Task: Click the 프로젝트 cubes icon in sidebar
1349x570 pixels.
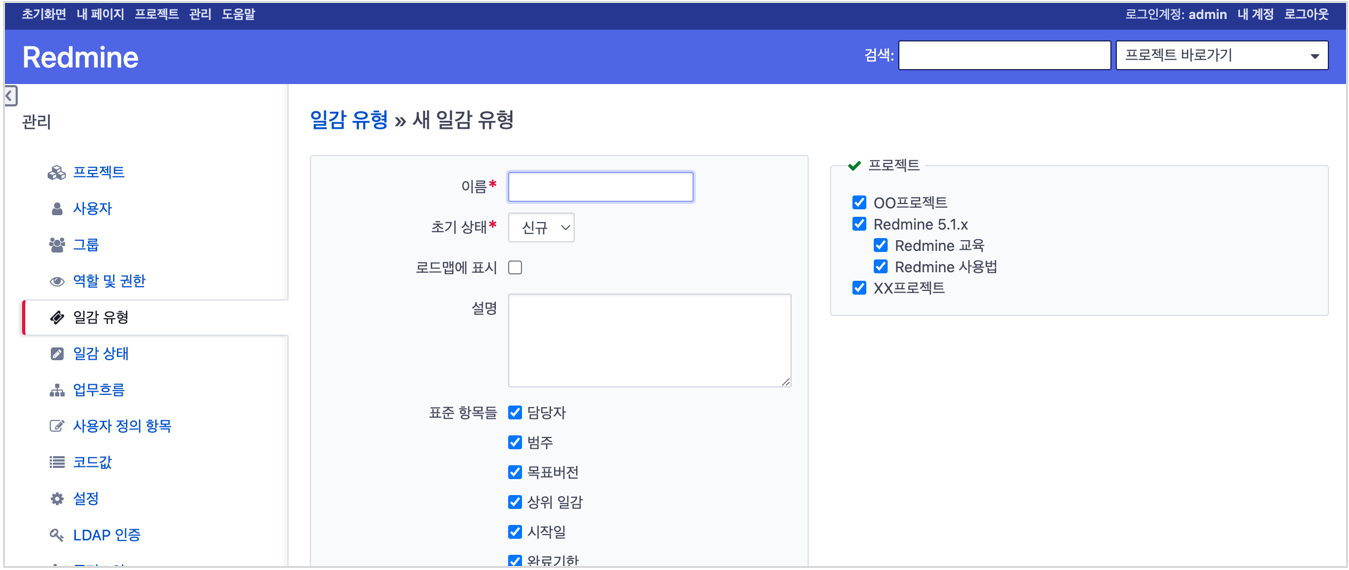Action: pos(57,173)
